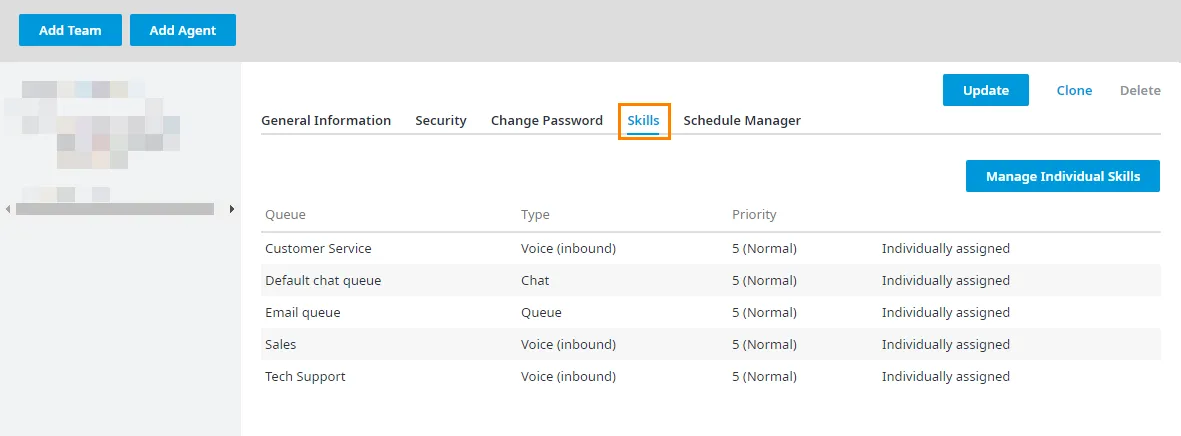The image size is (1181, 436).
Task: Click Individually assigned in Default chat queue row
Action: [945, 280]
